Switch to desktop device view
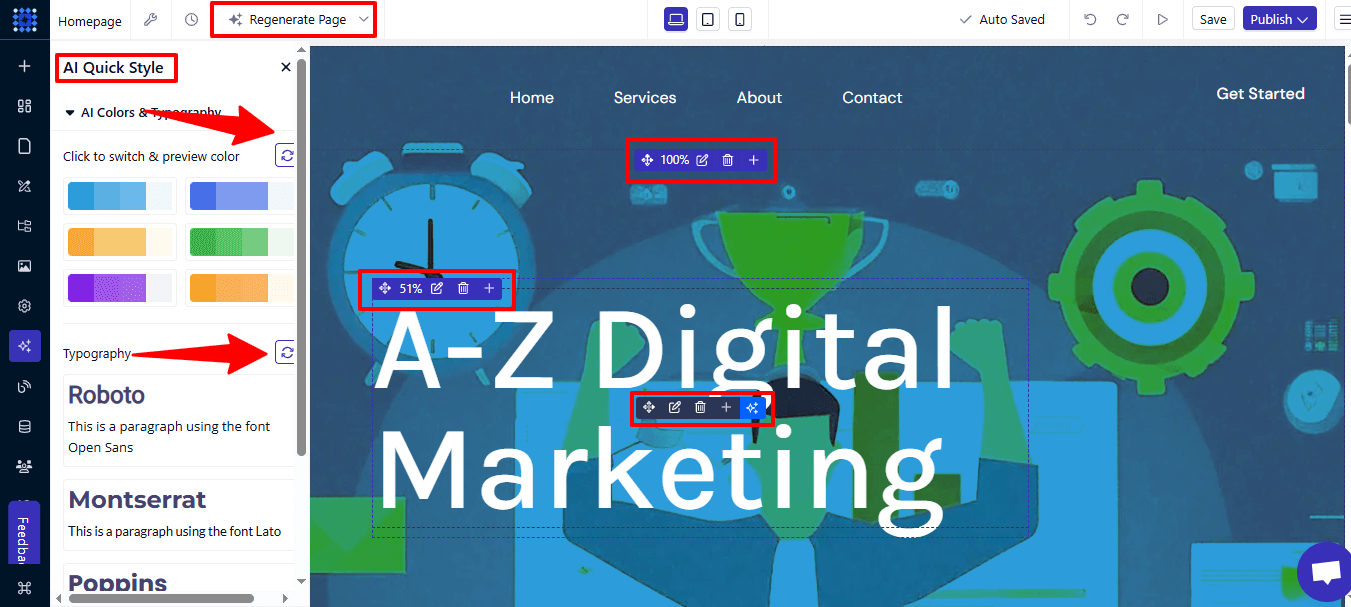 pos(676,19)
